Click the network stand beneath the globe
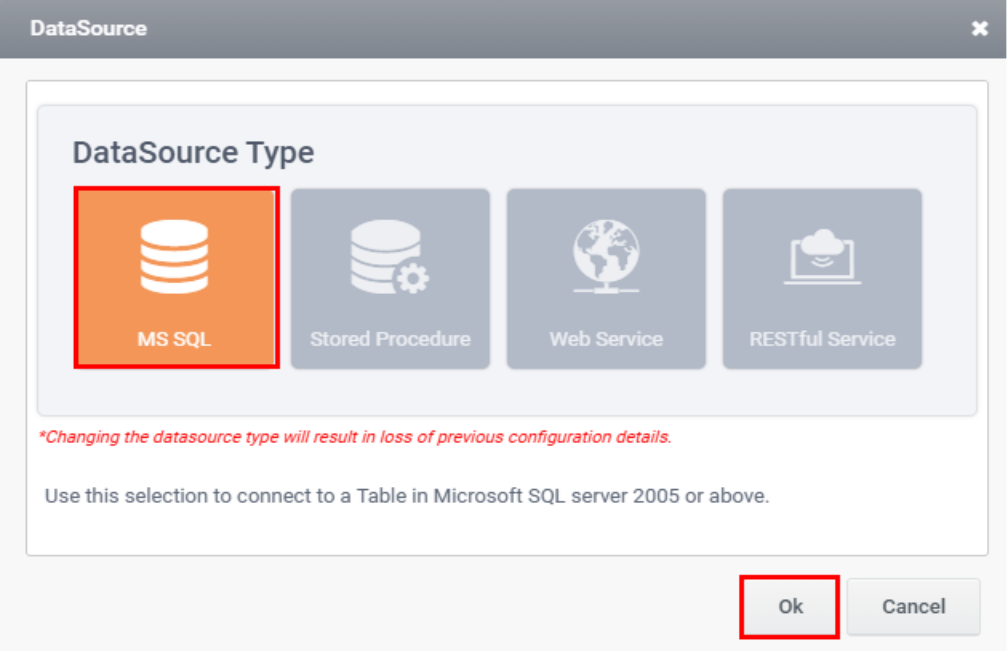 pyautogui.click(x=606, y=287)
